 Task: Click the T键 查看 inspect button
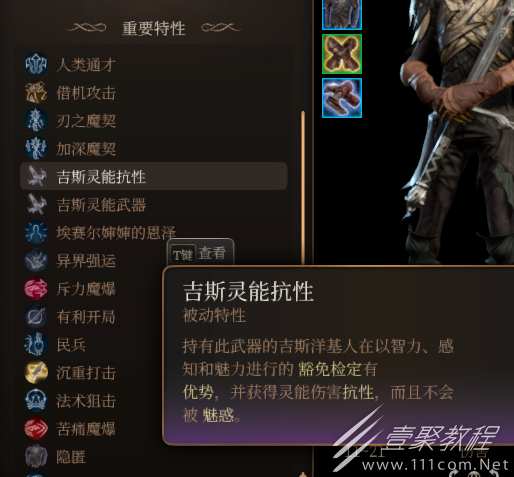pos(200,254)
